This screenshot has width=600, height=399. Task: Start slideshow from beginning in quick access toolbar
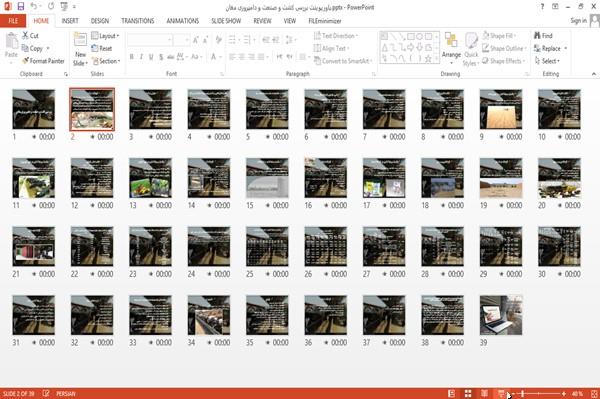click(64, 7)
